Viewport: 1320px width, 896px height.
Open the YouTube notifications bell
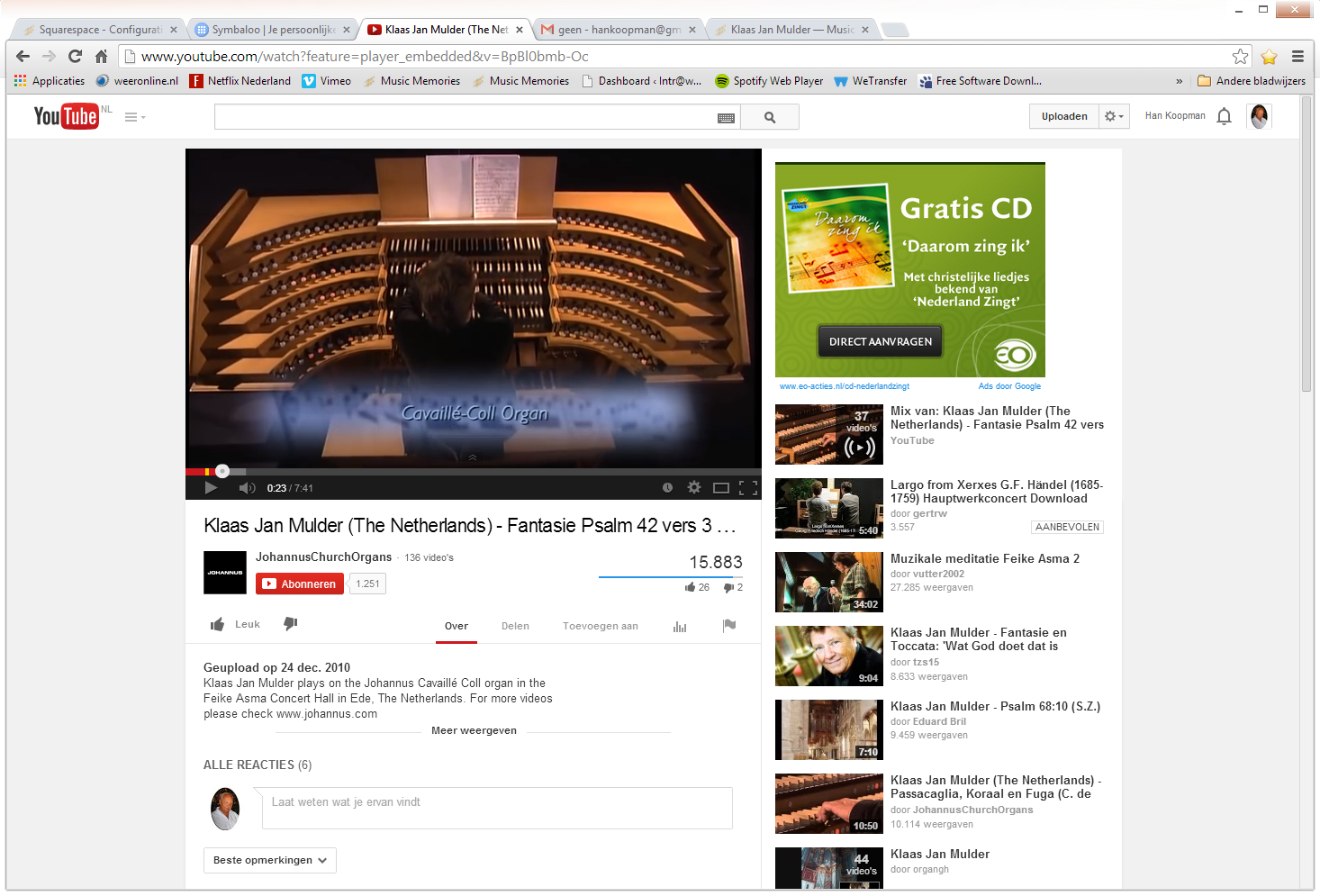pyautogui.click(x=1224, y=116)
